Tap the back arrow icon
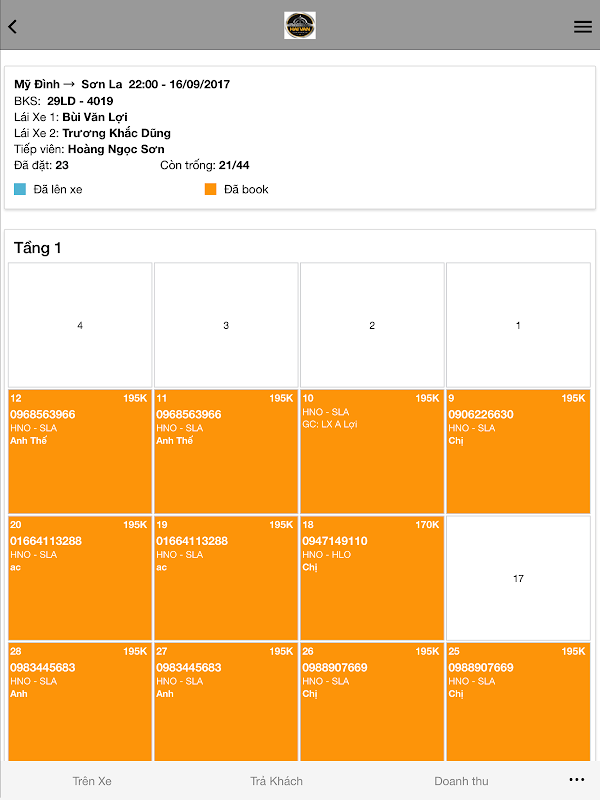 tap(13, 27)
